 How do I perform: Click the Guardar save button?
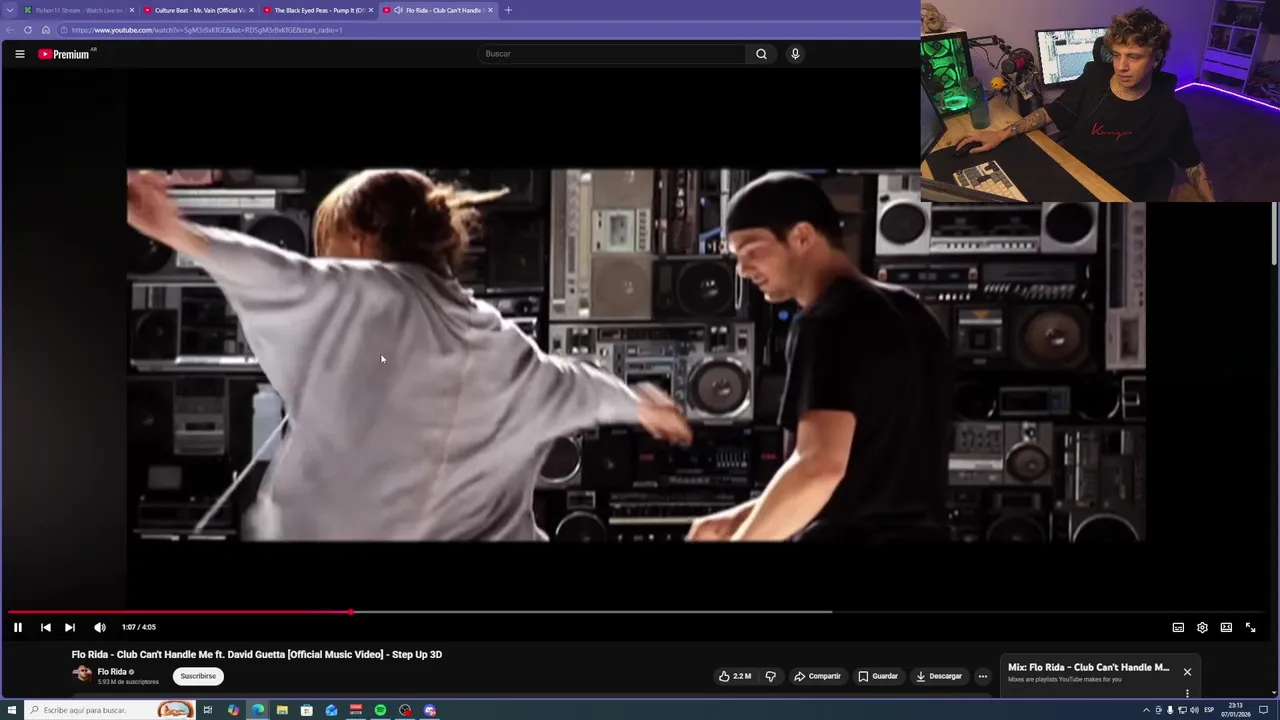[x=878, y=676]
